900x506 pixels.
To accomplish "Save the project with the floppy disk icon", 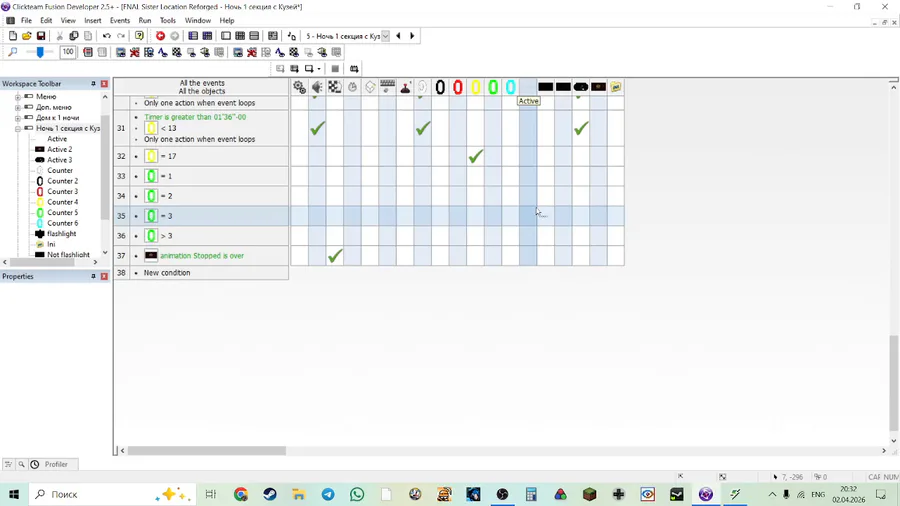I will [41, 36].
